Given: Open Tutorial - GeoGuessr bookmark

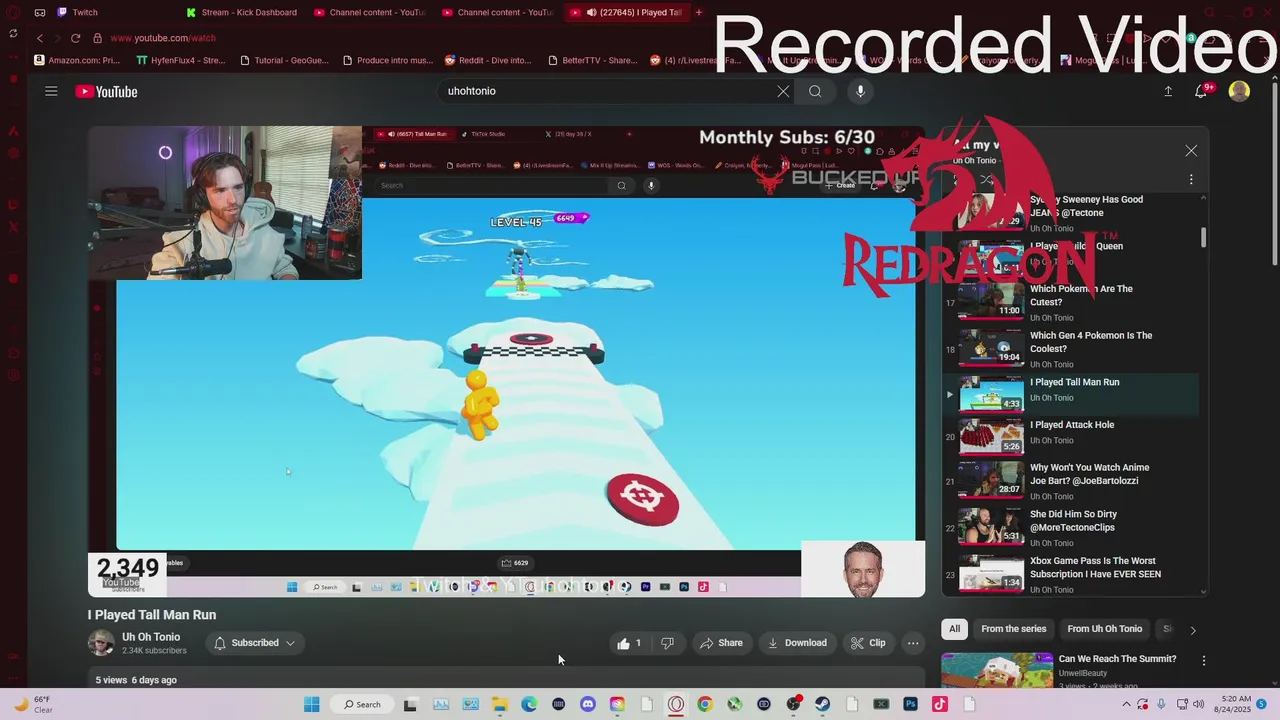Looking at the screenshot, I should point(283,60).
